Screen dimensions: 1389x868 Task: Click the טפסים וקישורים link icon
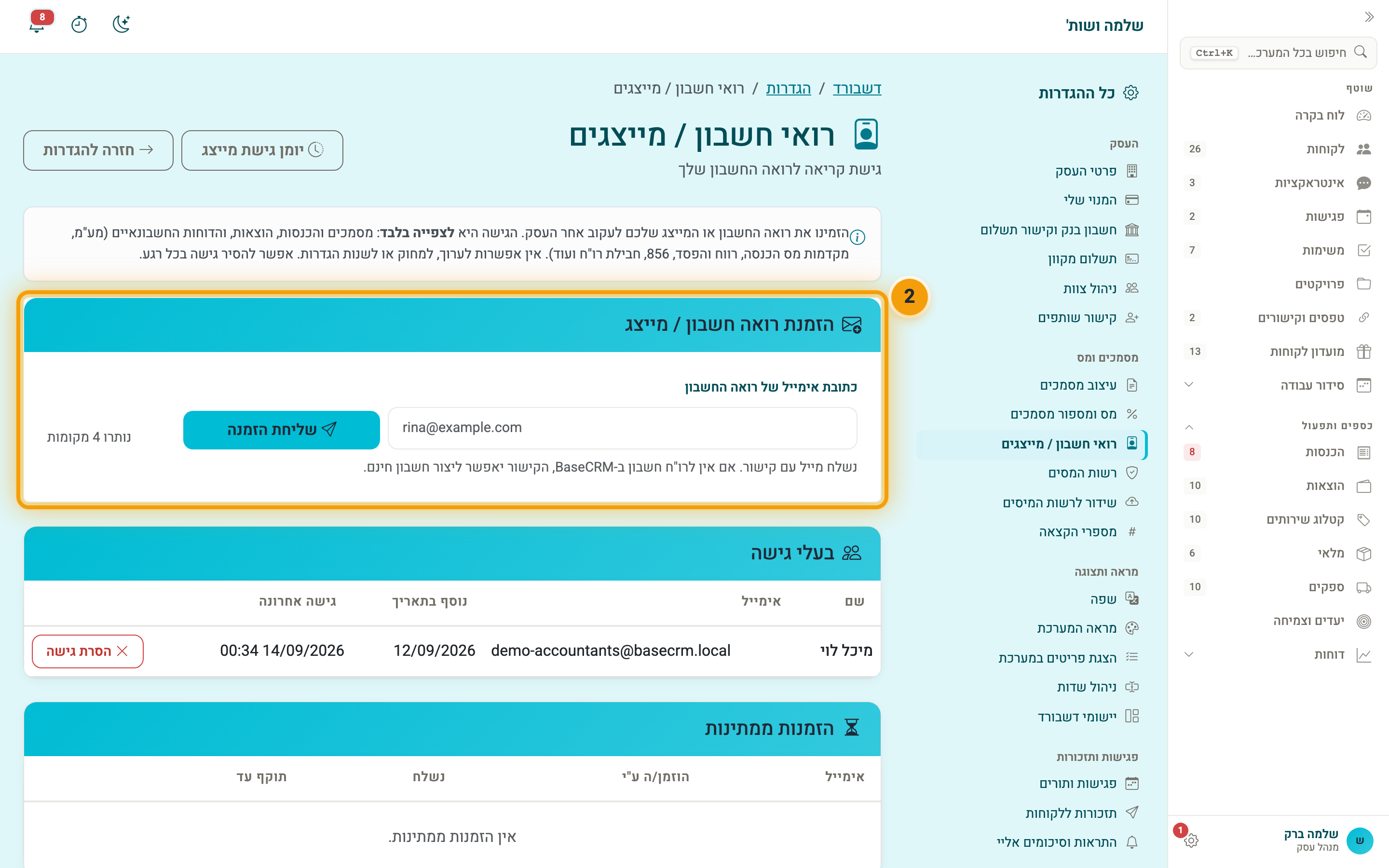click(1364, 317)
